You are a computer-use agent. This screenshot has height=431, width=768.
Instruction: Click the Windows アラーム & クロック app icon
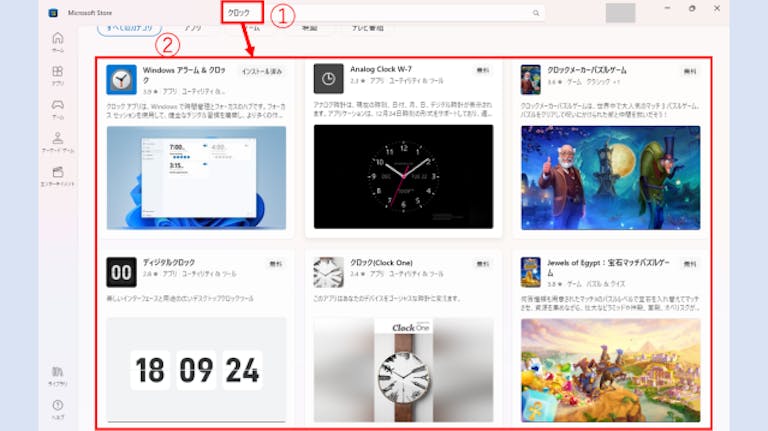pos(121,79)
